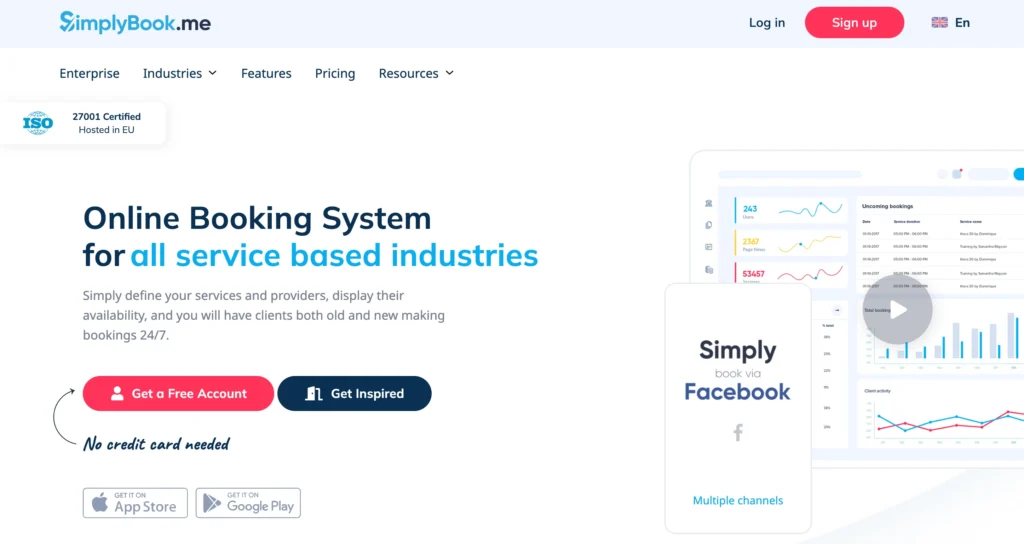Open the Enterprise menu item
Viewport: 1024px width, 544px height.
click(x=89, y=73)
